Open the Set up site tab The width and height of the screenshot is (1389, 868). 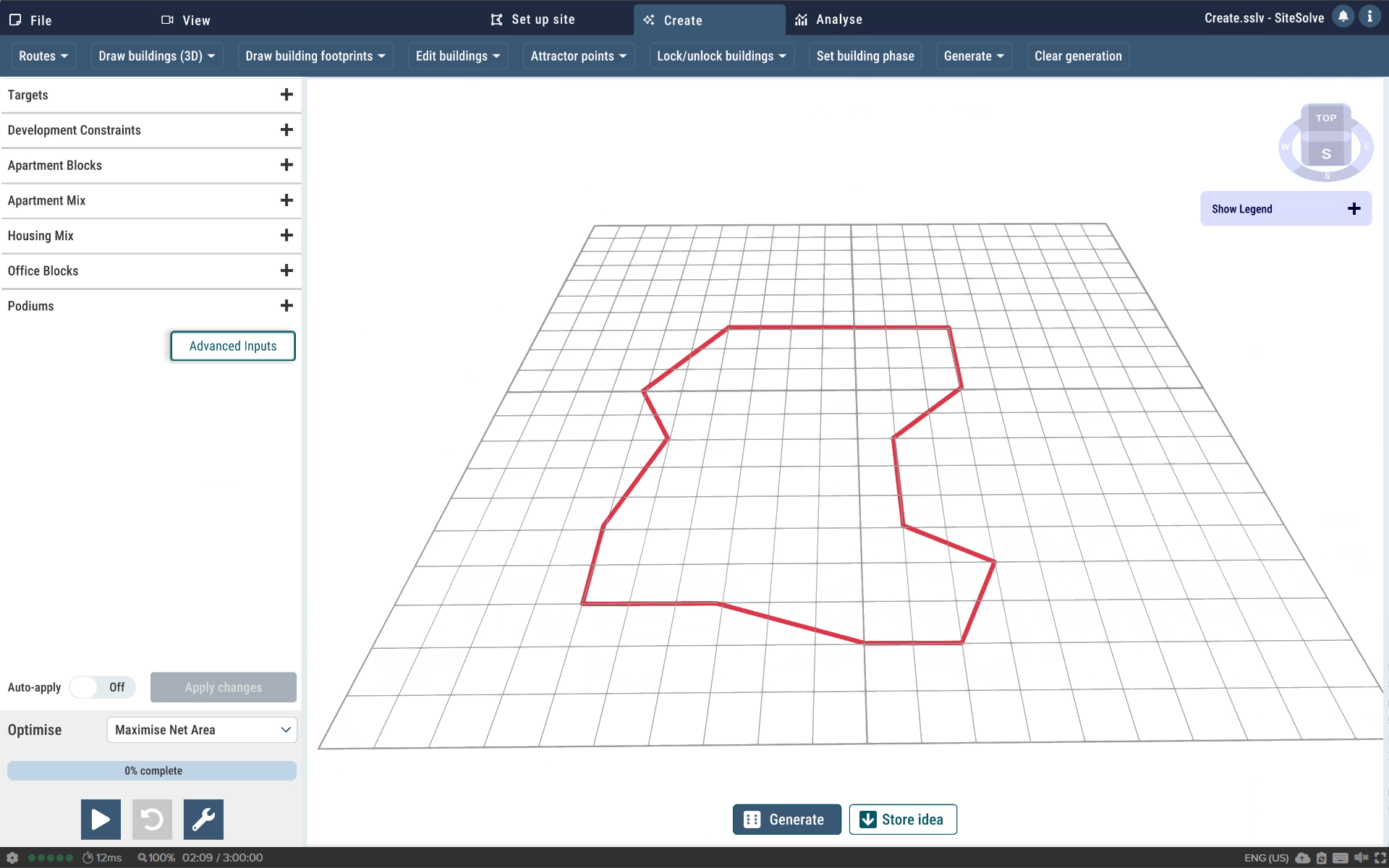tap(532, 20)
